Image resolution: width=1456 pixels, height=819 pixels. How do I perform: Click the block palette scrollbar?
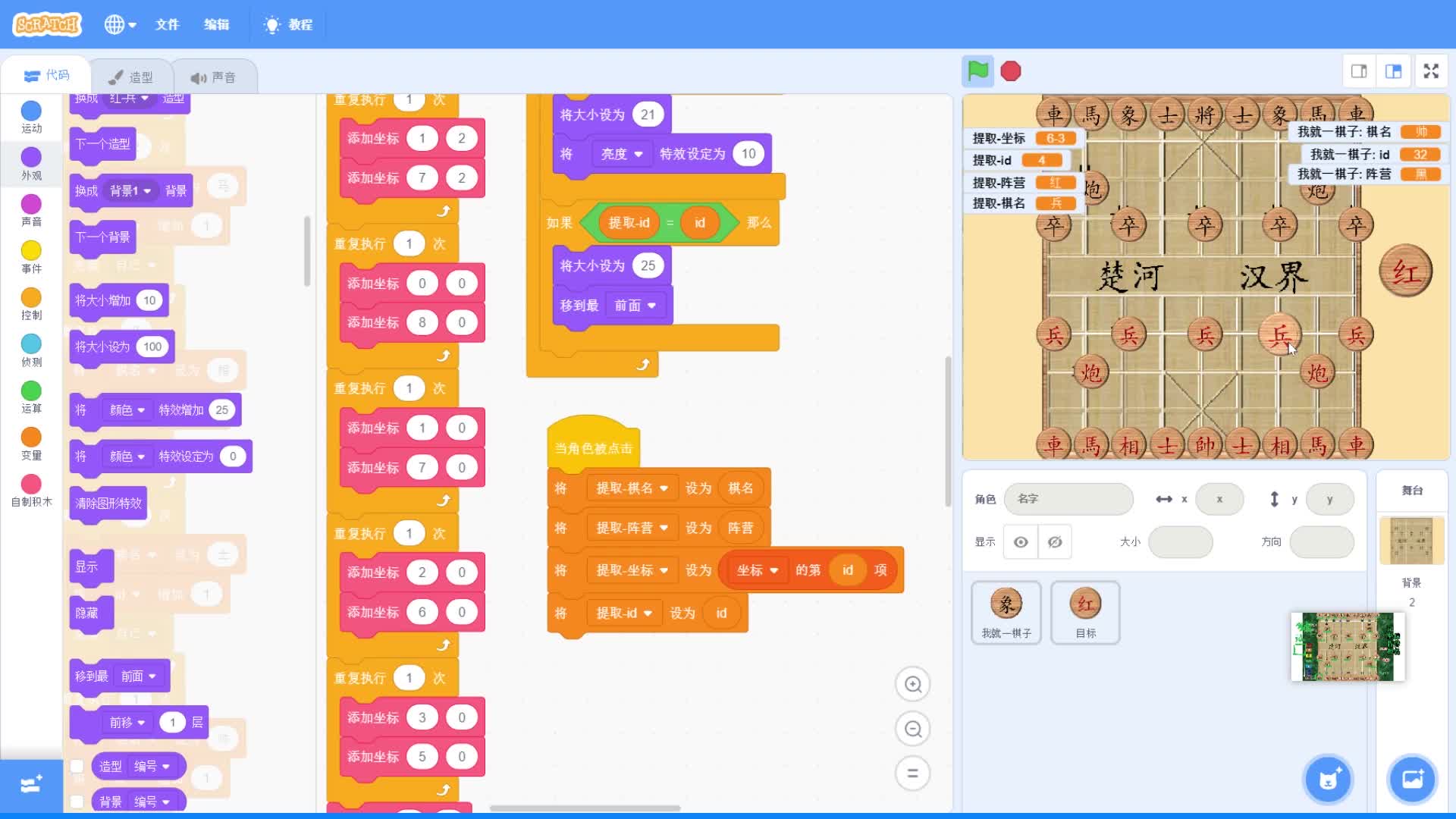point(307,250)
